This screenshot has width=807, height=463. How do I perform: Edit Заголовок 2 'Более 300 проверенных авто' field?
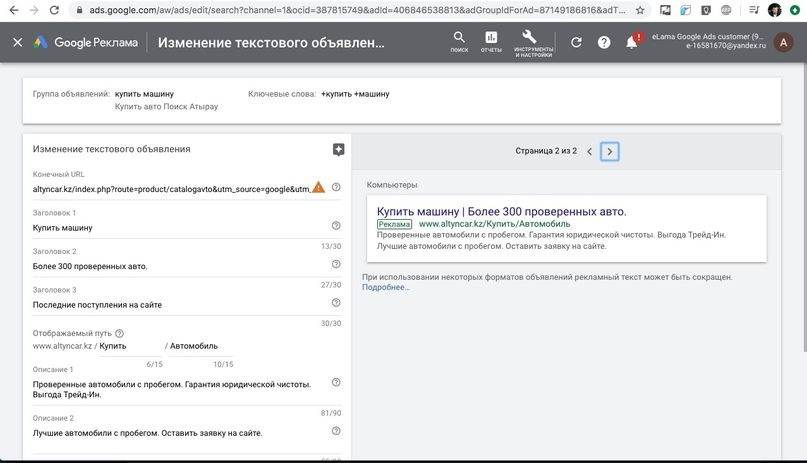tap(180, 266)
